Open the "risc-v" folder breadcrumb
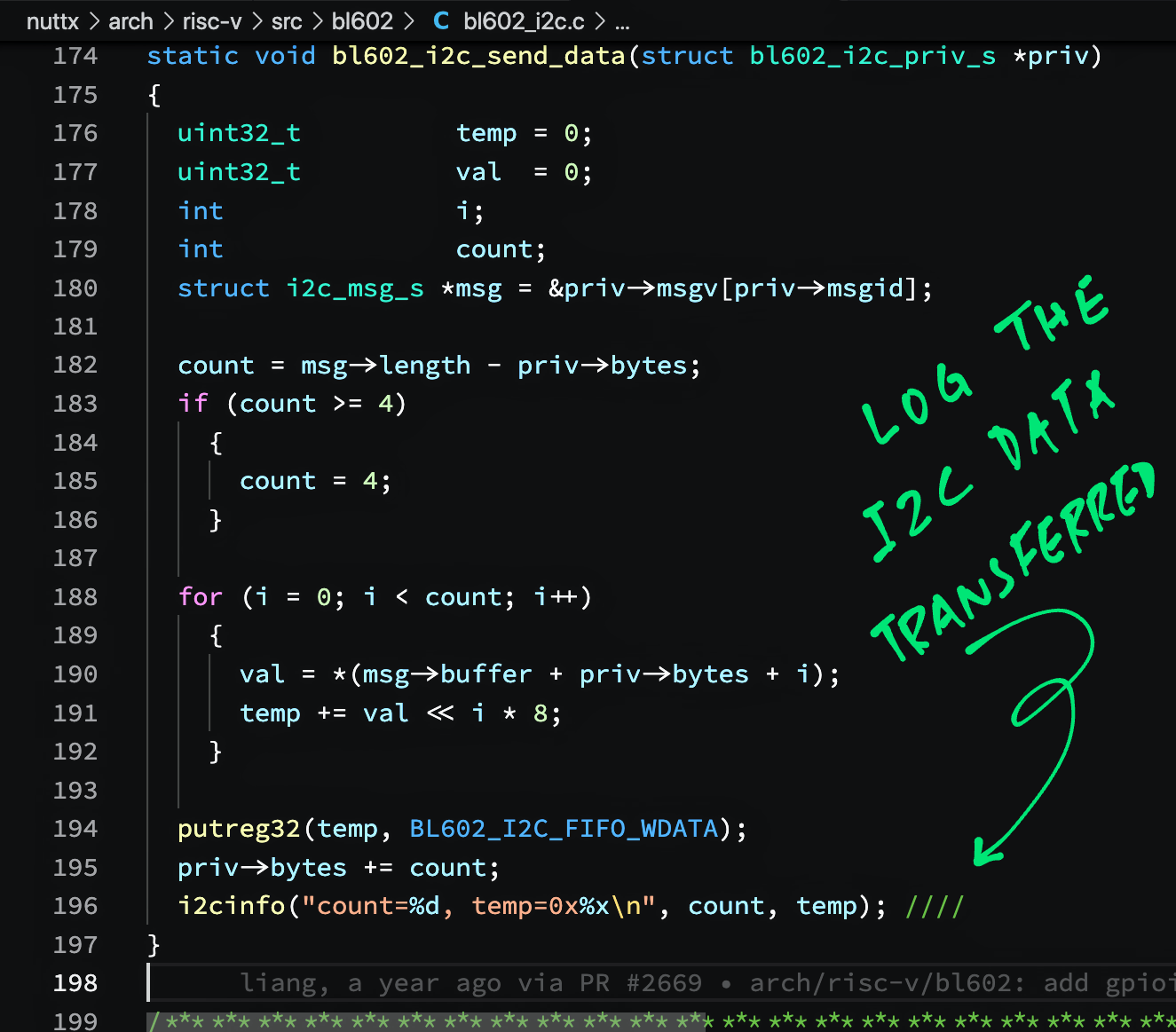Screen dimensions: 1176x1032 point(211,20)
